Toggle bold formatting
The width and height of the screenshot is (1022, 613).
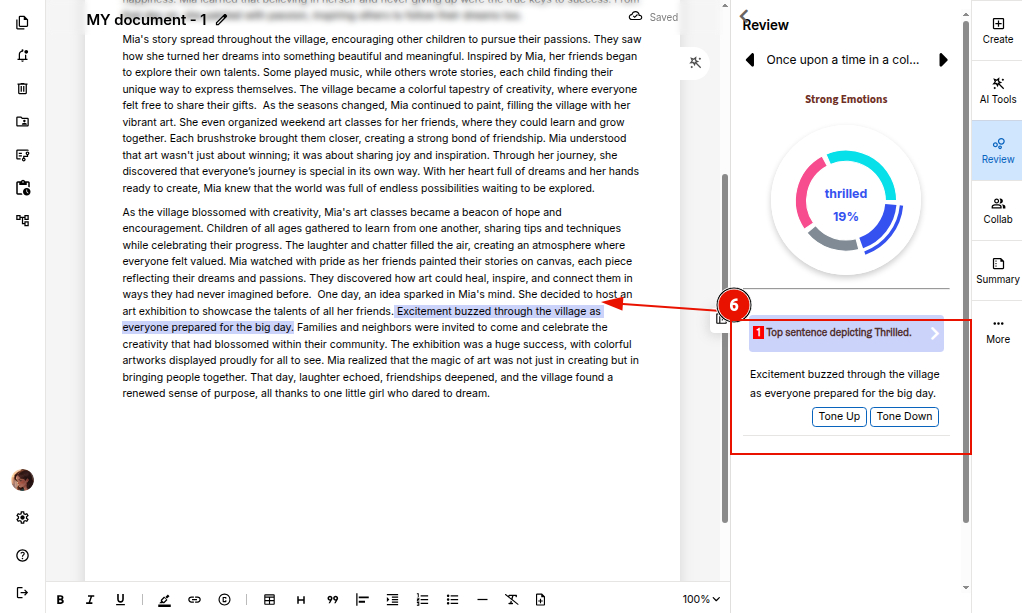pos(60,600)
